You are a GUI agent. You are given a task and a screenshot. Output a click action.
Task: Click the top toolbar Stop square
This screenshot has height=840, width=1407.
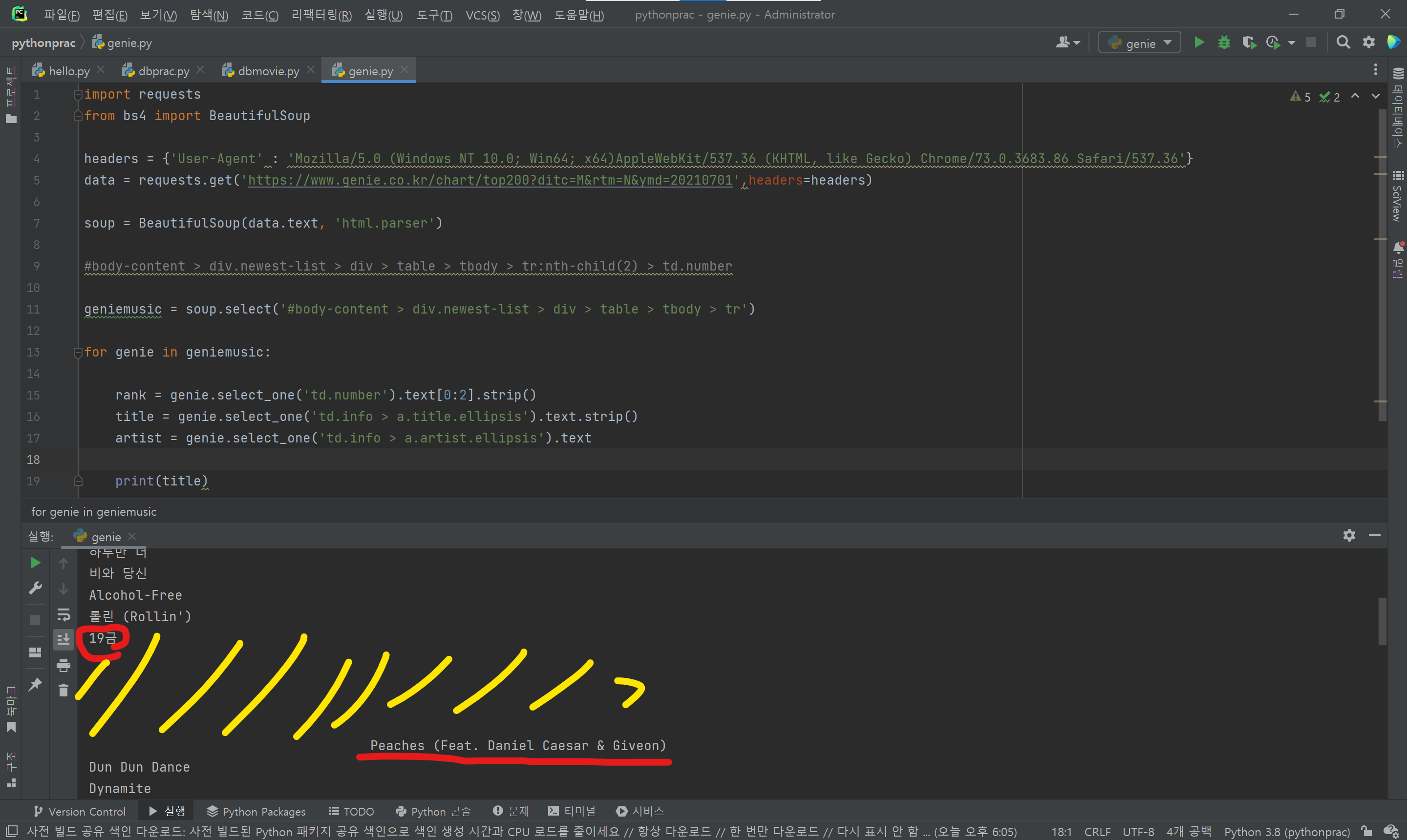click(x=1311, y=42)
